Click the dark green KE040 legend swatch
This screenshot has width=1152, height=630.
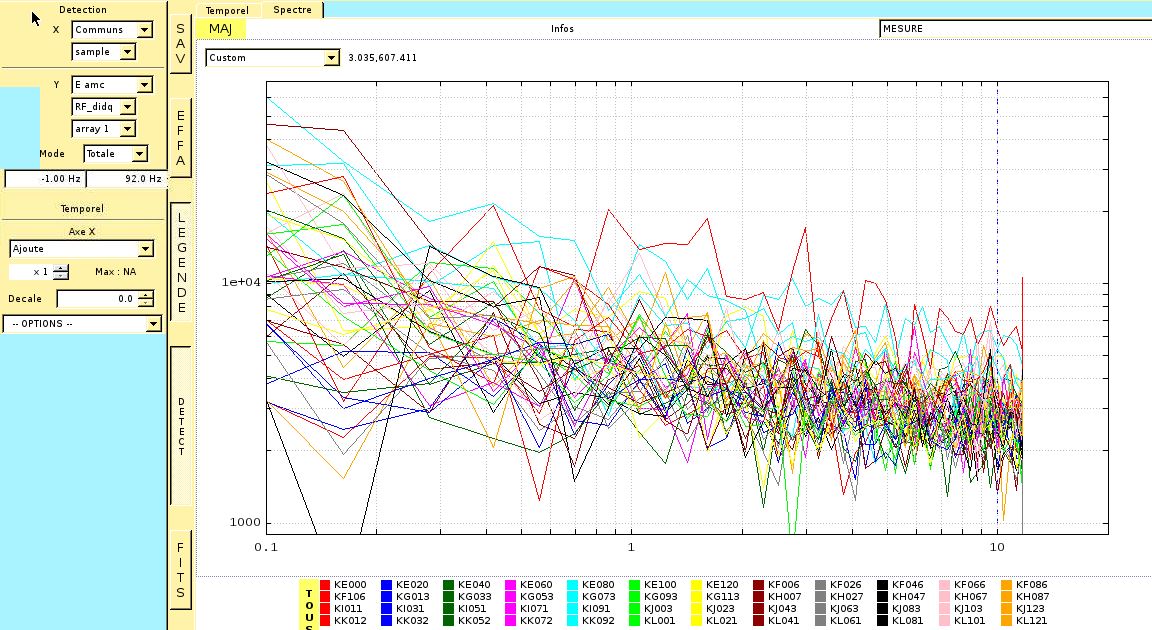[448, 585]
